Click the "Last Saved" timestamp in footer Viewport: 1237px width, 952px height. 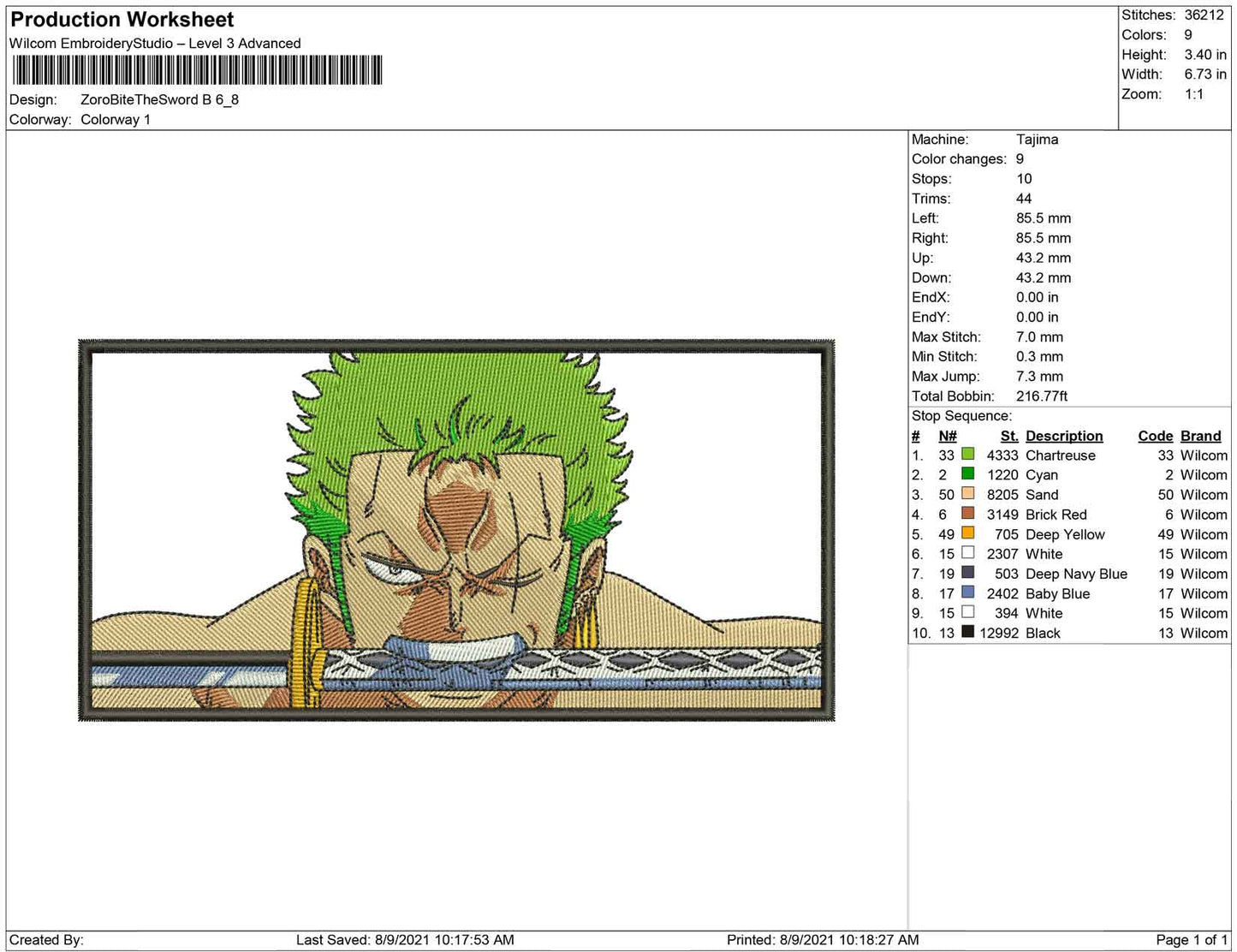point(405,940)
